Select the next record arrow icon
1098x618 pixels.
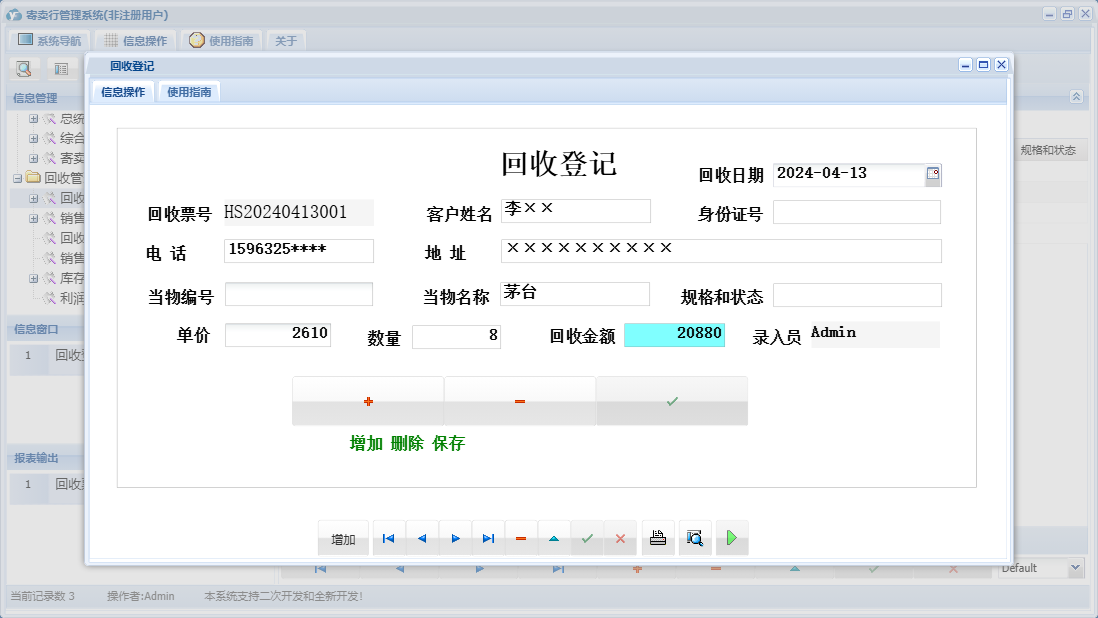455,538
